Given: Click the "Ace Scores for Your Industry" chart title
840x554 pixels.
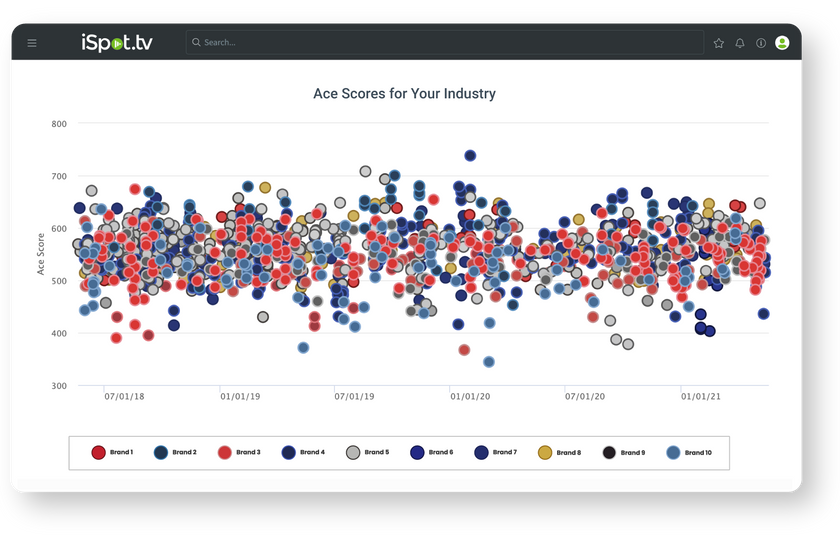Looking at the screenshot, I should click(405, 94).
